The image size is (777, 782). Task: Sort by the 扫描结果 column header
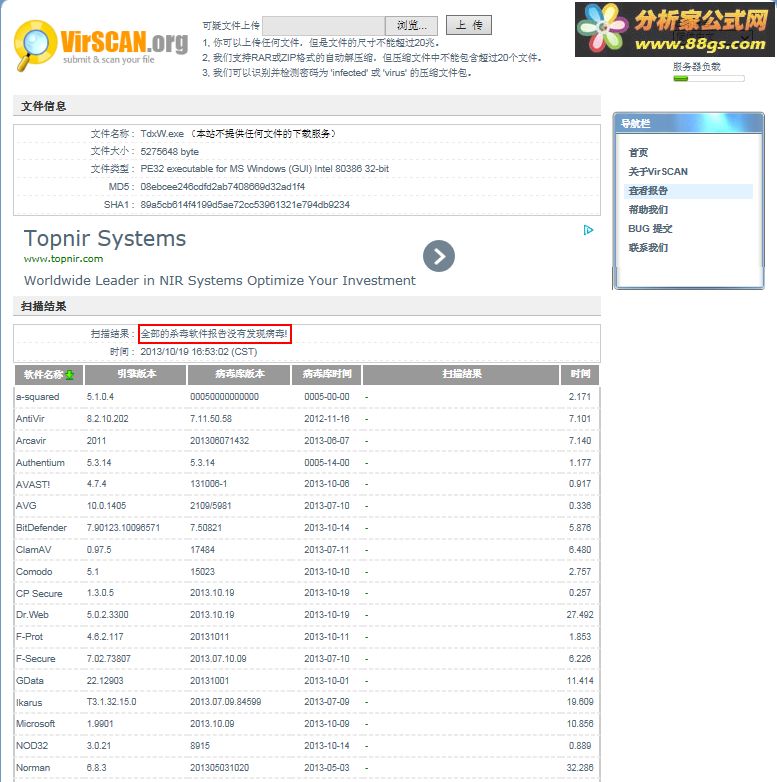[x=461, y=375]
